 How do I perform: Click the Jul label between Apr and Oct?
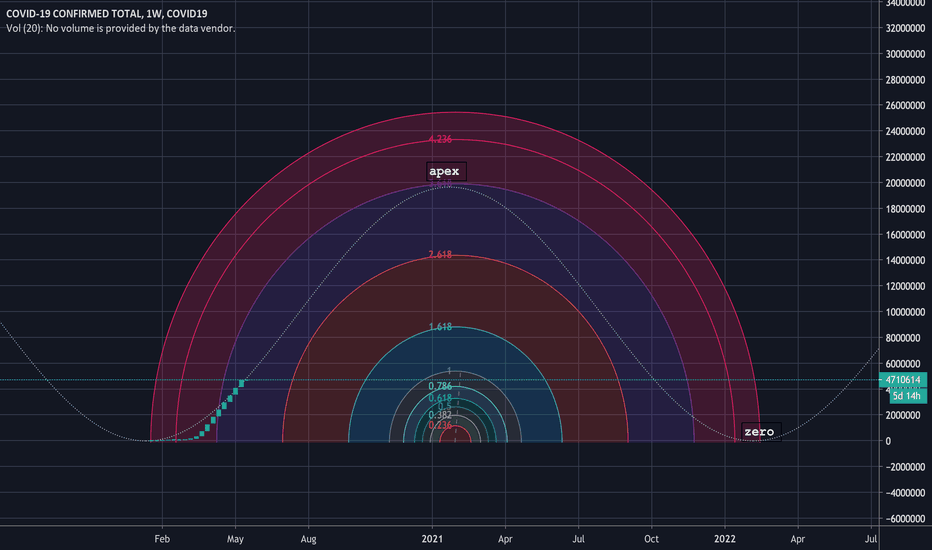click(x=578, y=539)
